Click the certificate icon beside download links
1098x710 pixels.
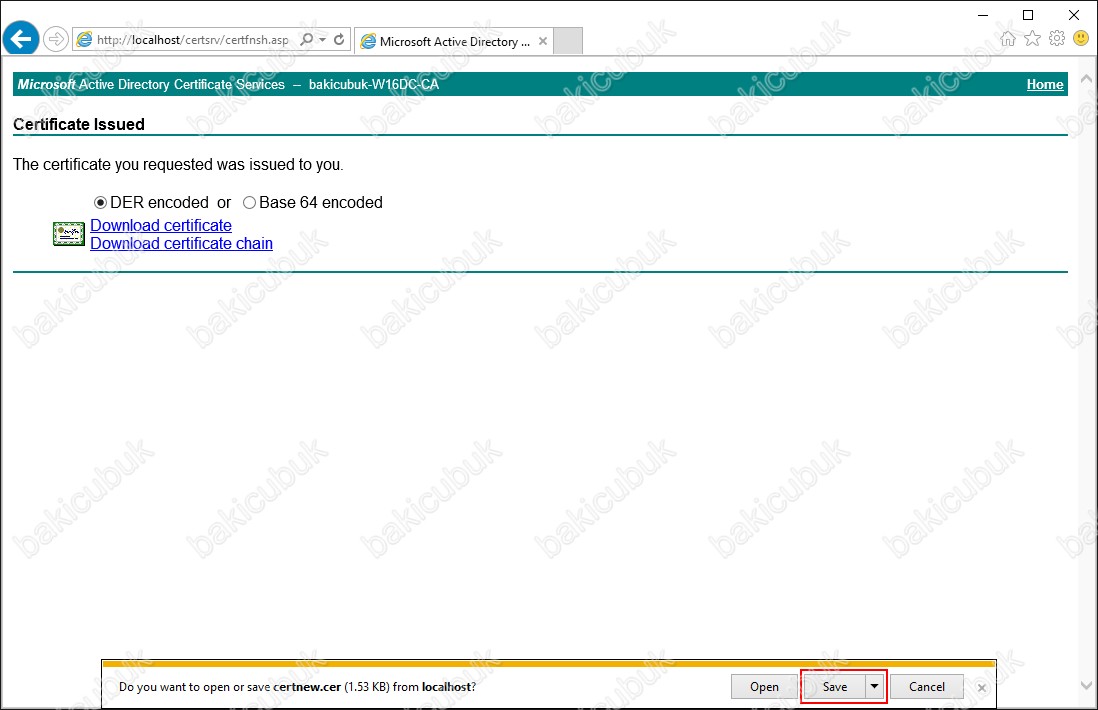pyautogui.click(x=69, y=234)
